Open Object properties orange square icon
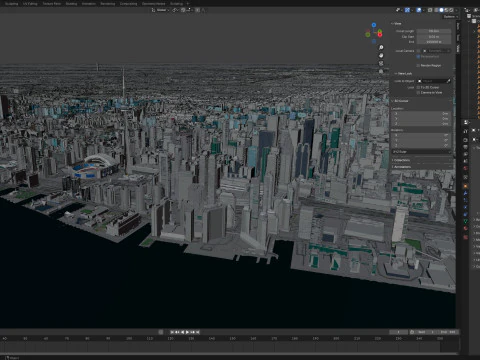 (x=465, y=186)
